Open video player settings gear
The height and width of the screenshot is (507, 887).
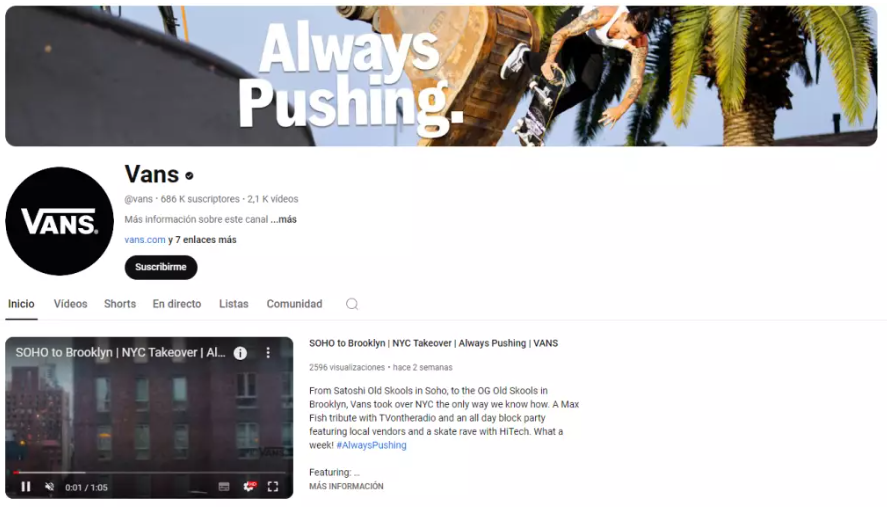[x=249, y=487]
